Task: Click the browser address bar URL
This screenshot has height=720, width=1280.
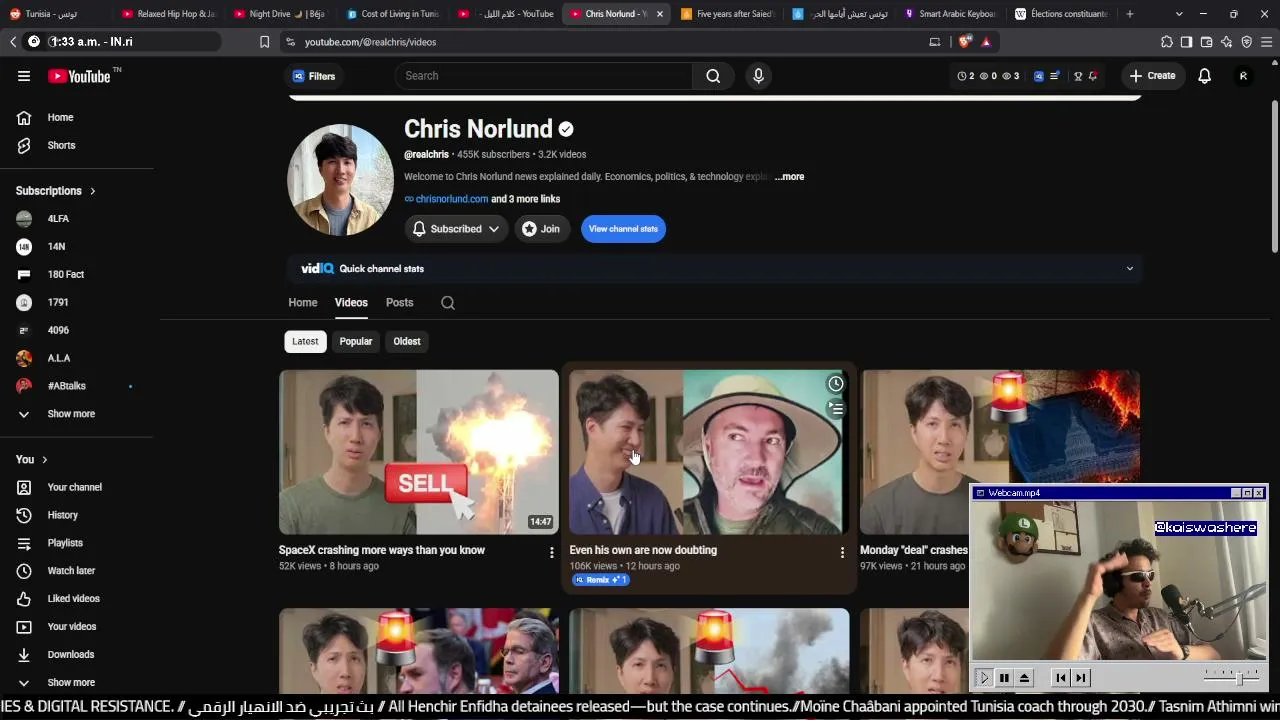Action: (370, 42)
